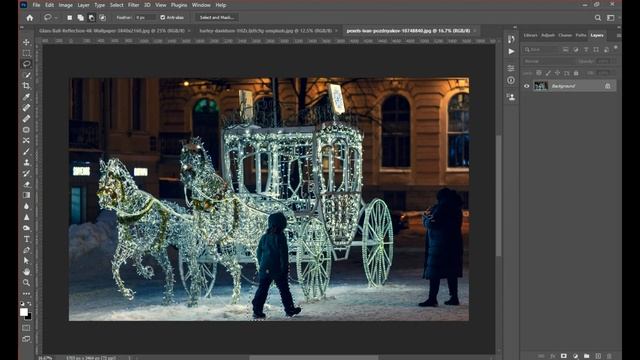Viewport: 640px width, 360px height.
Task: Select the Eraser tool
Action: [x=26, y=184]
